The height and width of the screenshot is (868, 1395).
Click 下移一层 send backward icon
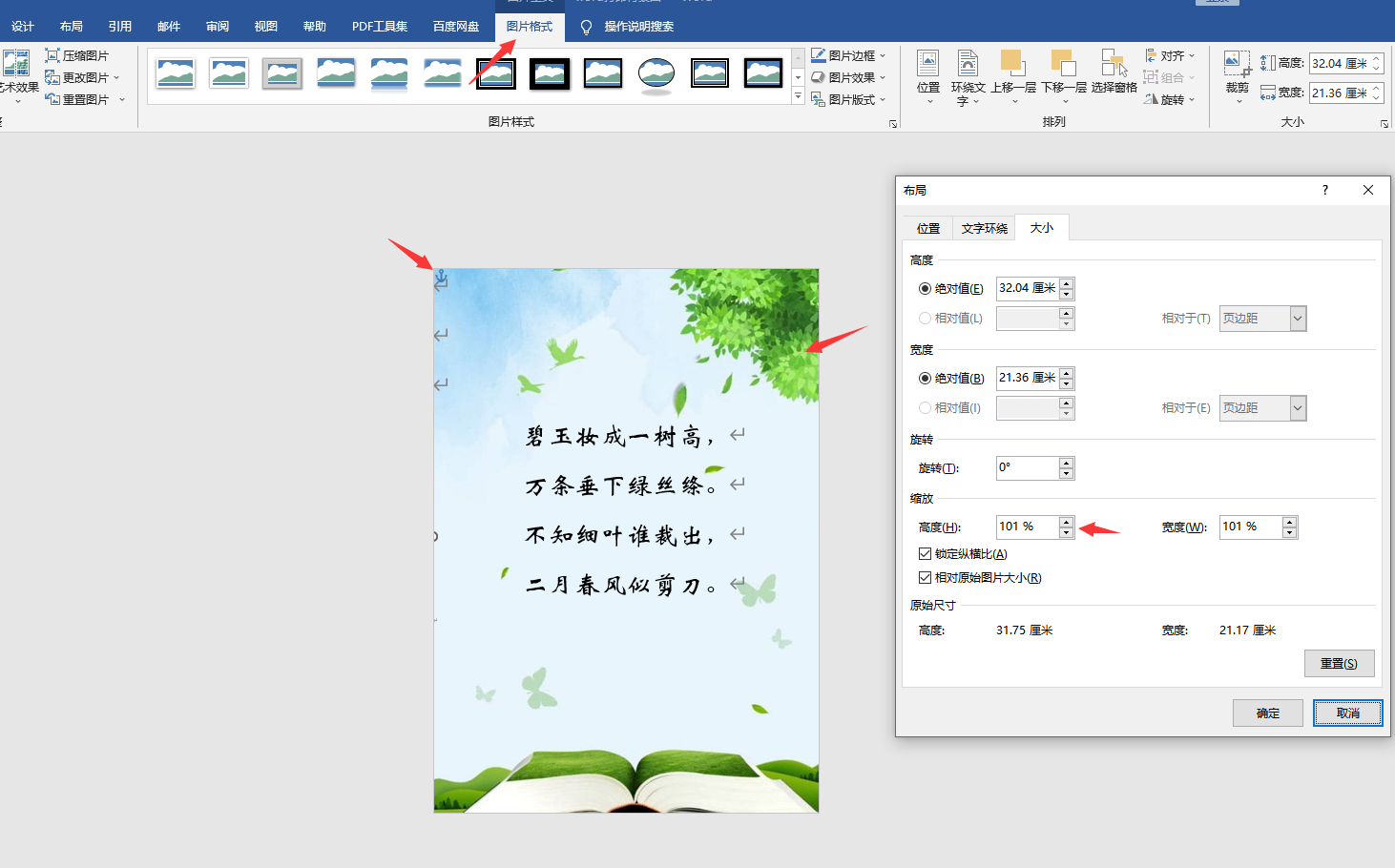coord(1063,64)
